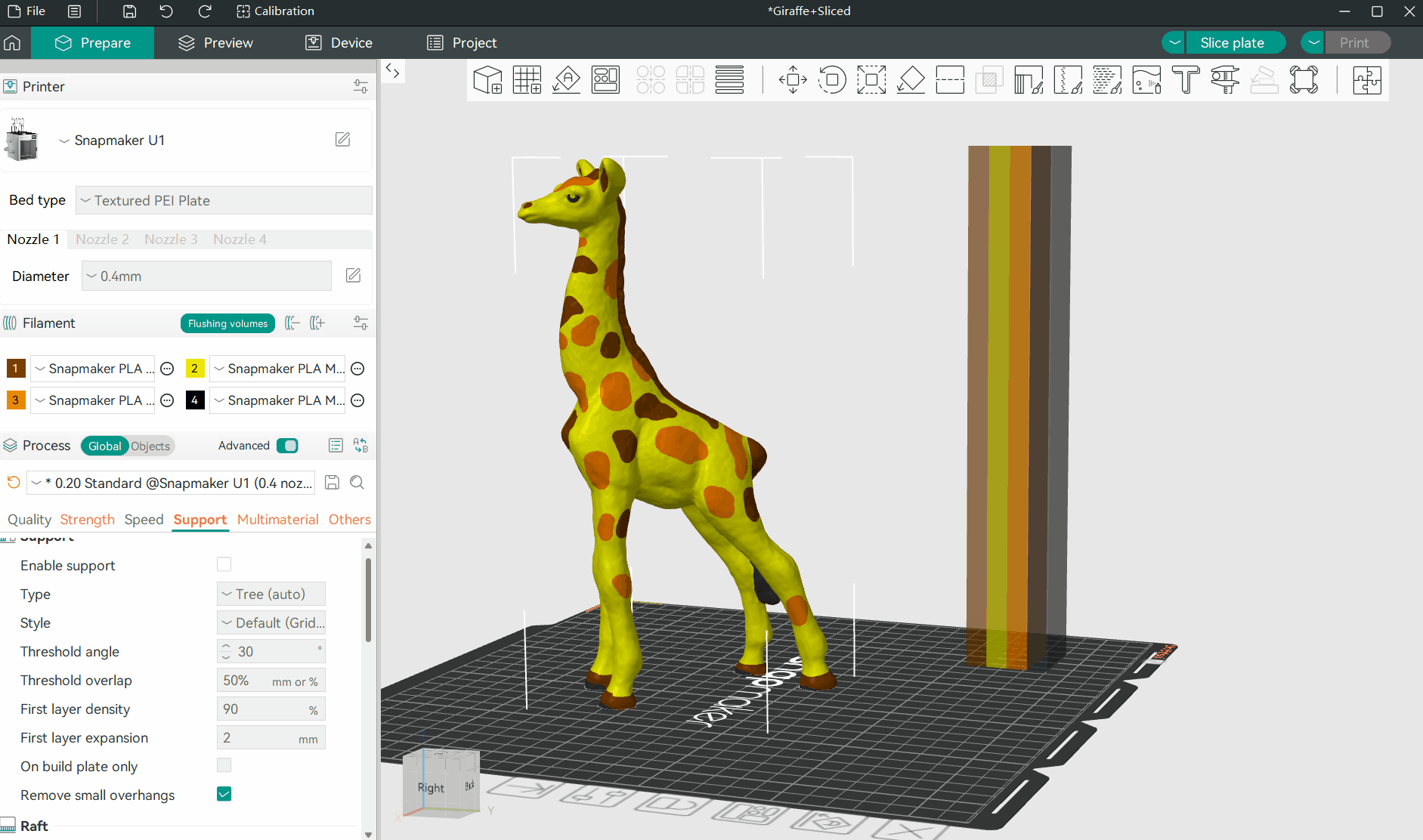This screenshot has width=1423, height=840.
Task: Check the Enable support checkbox
Action: (224, 564)
